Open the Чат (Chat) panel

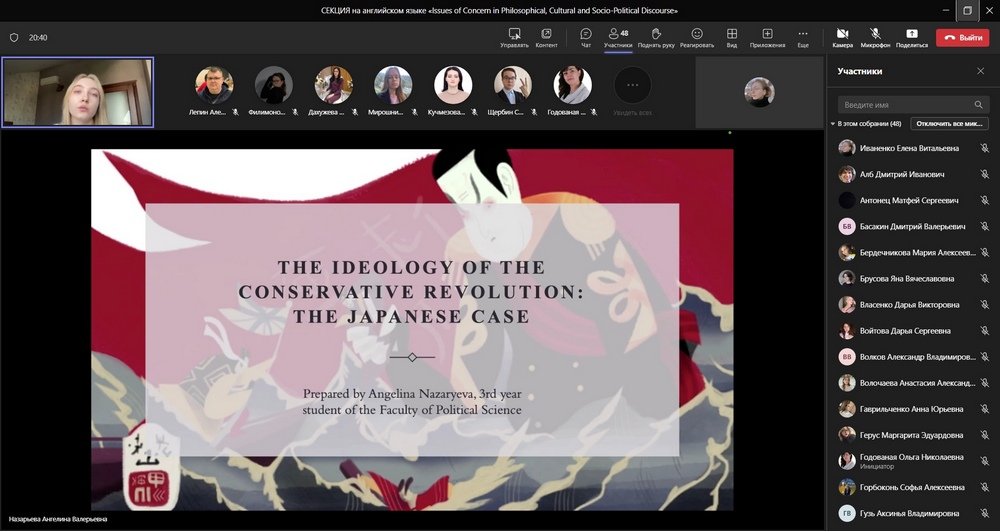coord(586,38)
